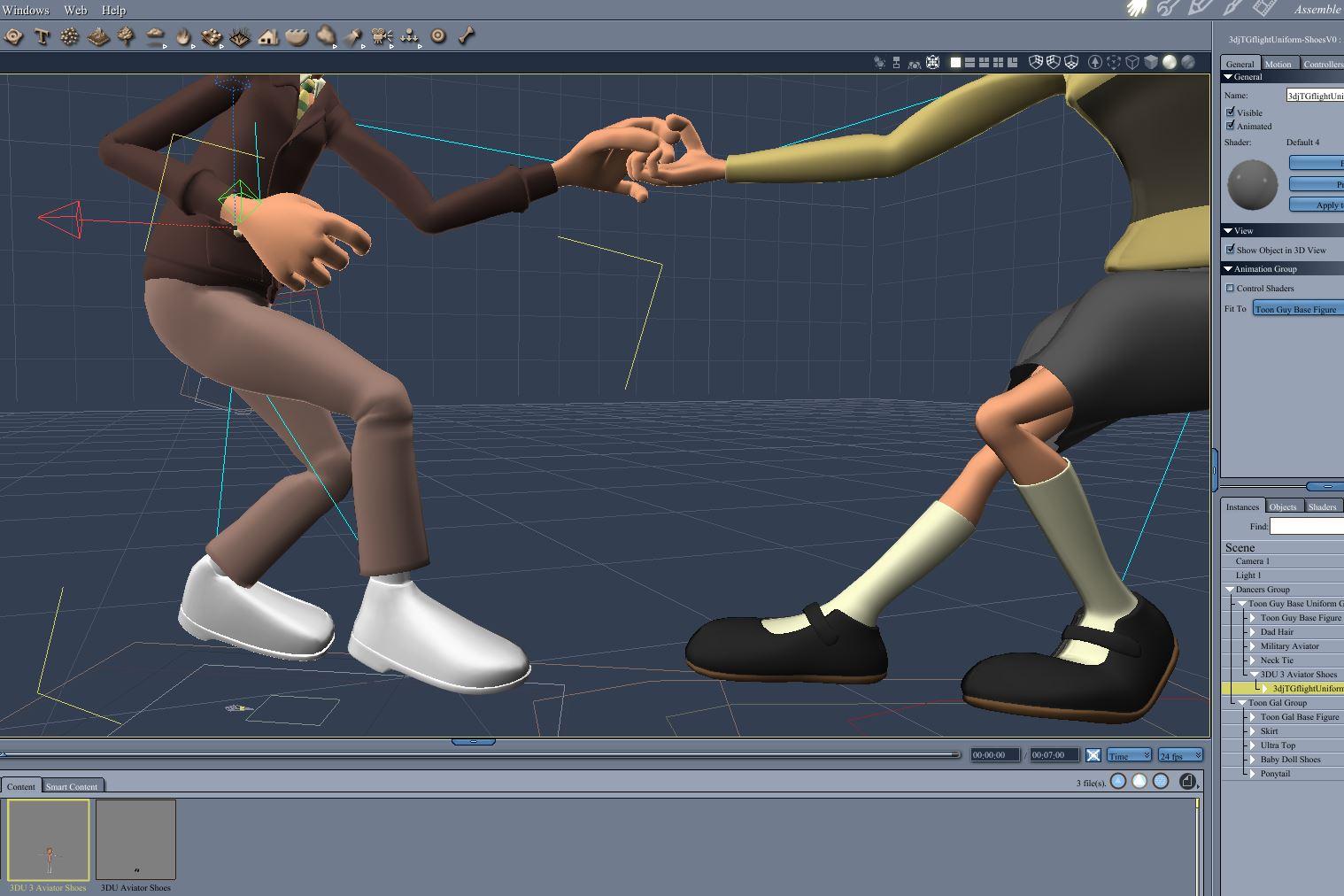Viewport: 1344px width, 896px height.
Task: Open the Smart Content tab
Action: click(72, 786)
